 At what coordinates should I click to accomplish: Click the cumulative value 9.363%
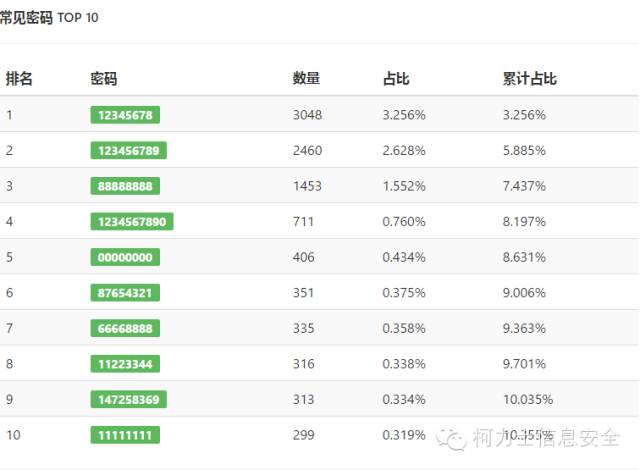point(524,328)
